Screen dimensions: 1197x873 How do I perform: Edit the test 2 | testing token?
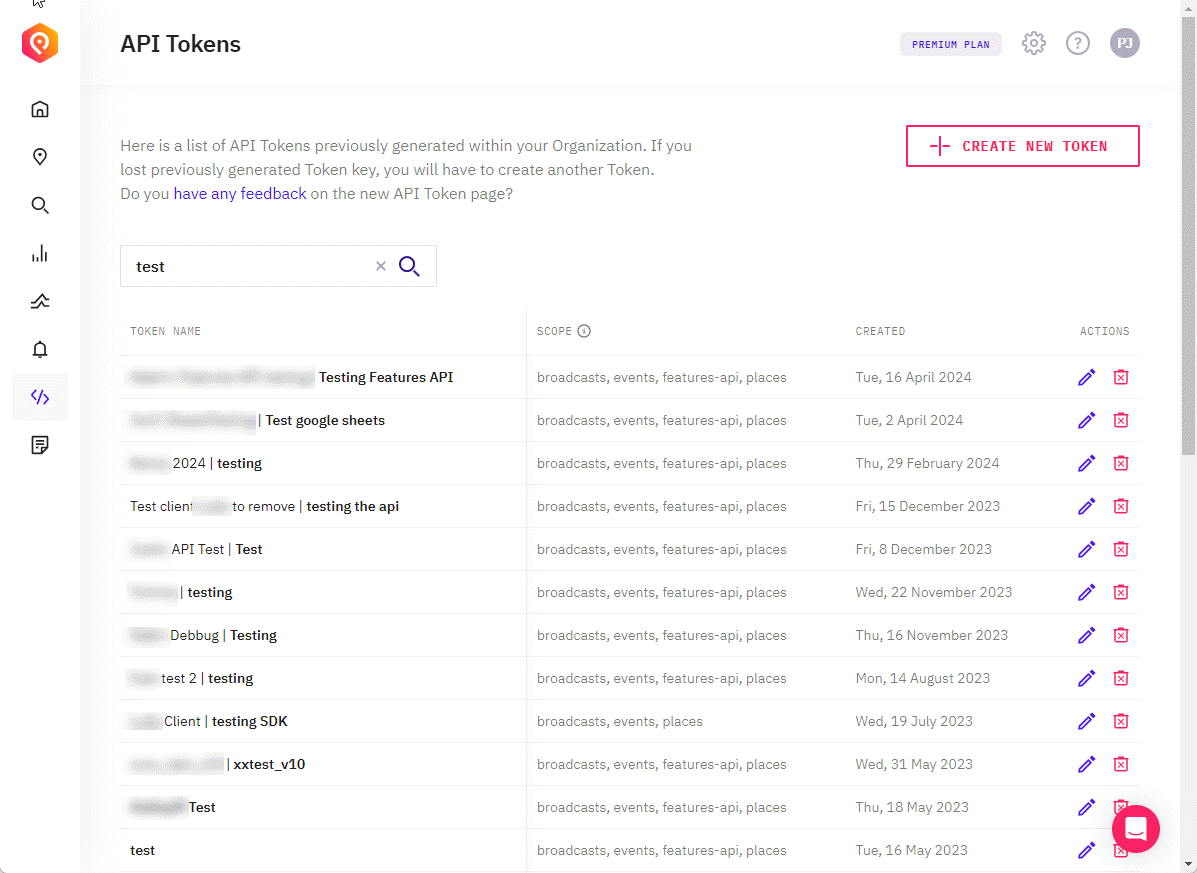[x=1086, y=678]
